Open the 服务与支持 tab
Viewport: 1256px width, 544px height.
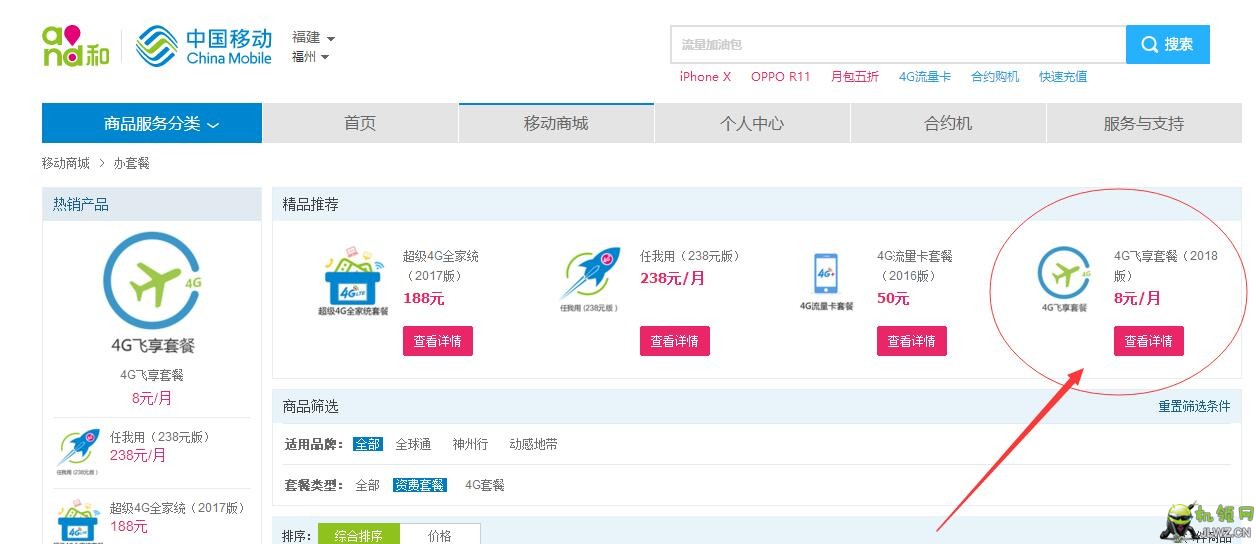click(1144, 123)
